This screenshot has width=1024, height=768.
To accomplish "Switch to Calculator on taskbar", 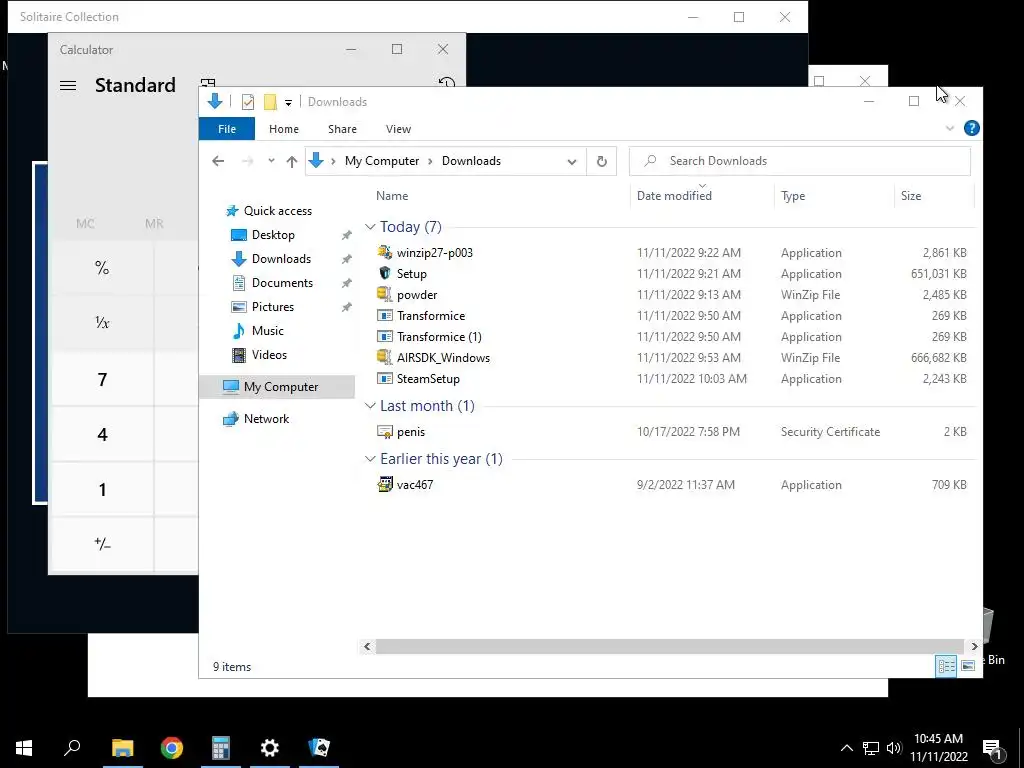I will (x=221, y=747).
